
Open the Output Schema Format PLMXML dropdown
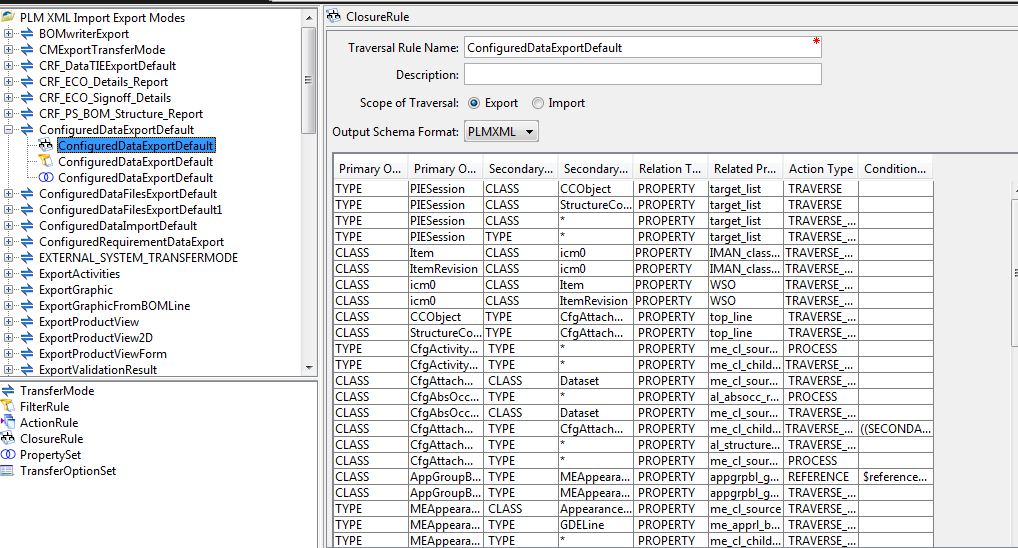[501, 132]
